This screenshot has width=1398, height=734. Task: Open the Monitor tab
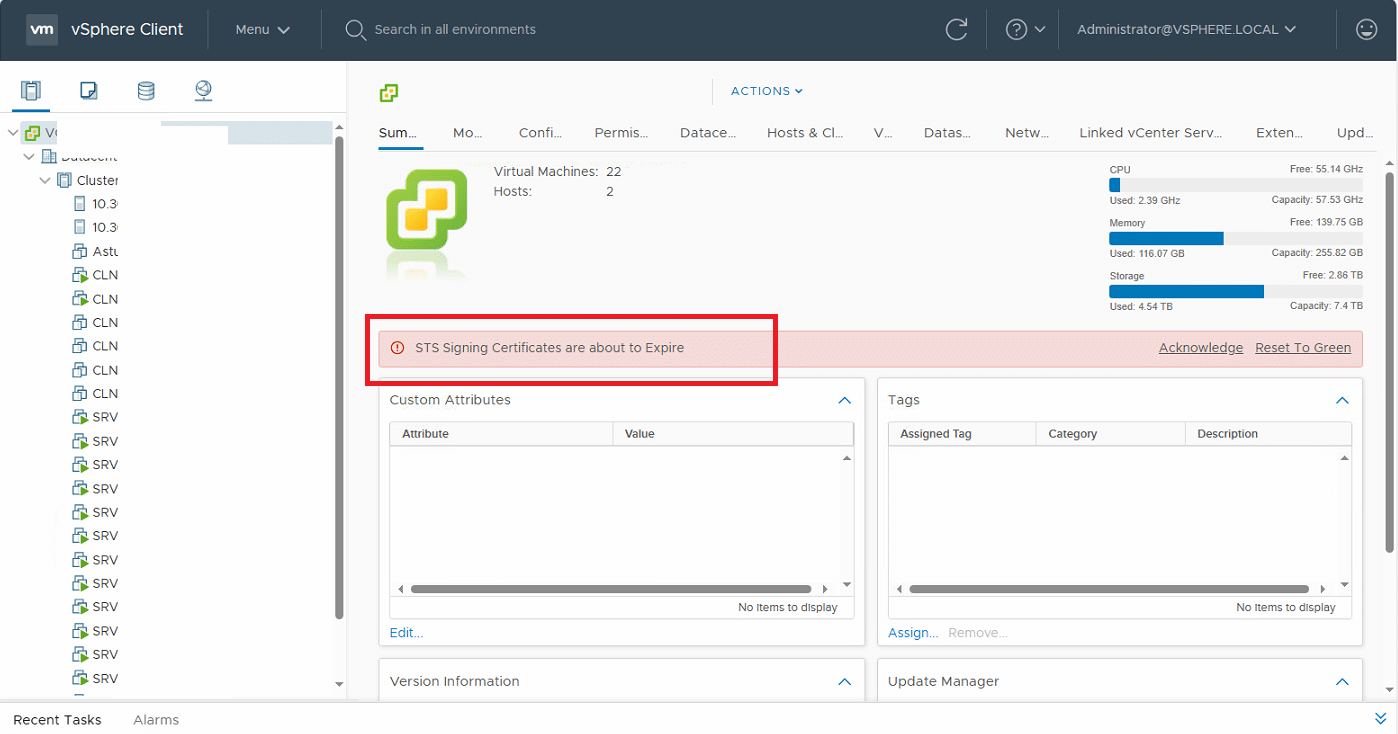[x=468, y=133]
